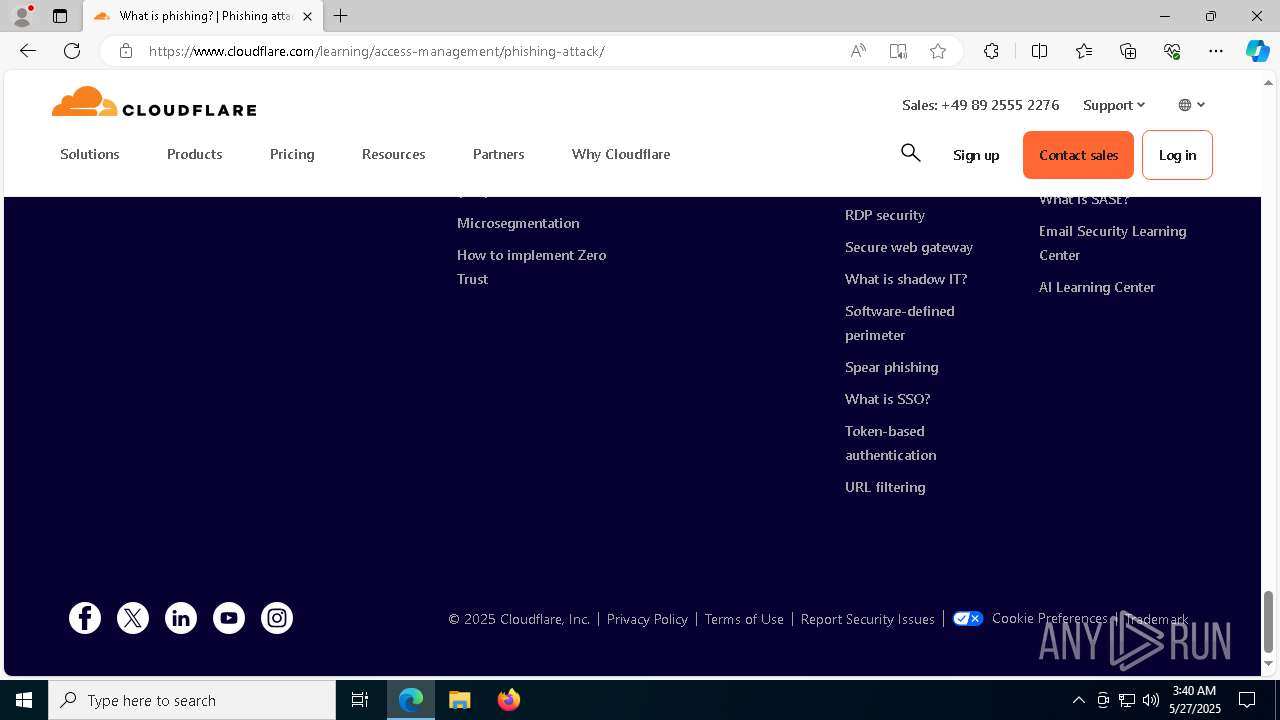Viewport: 1280px width, 720px height.
Task: Open site search magnifier icon
Action: coord(910,152)
